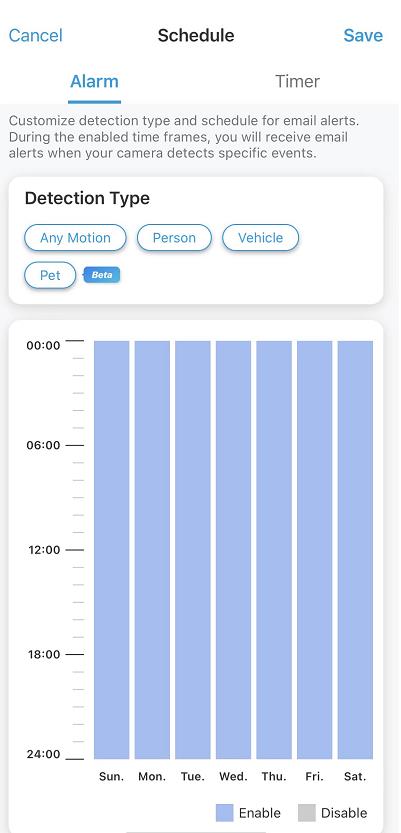
Task: Click the 06:00 time marker
Action: [44, 445]
